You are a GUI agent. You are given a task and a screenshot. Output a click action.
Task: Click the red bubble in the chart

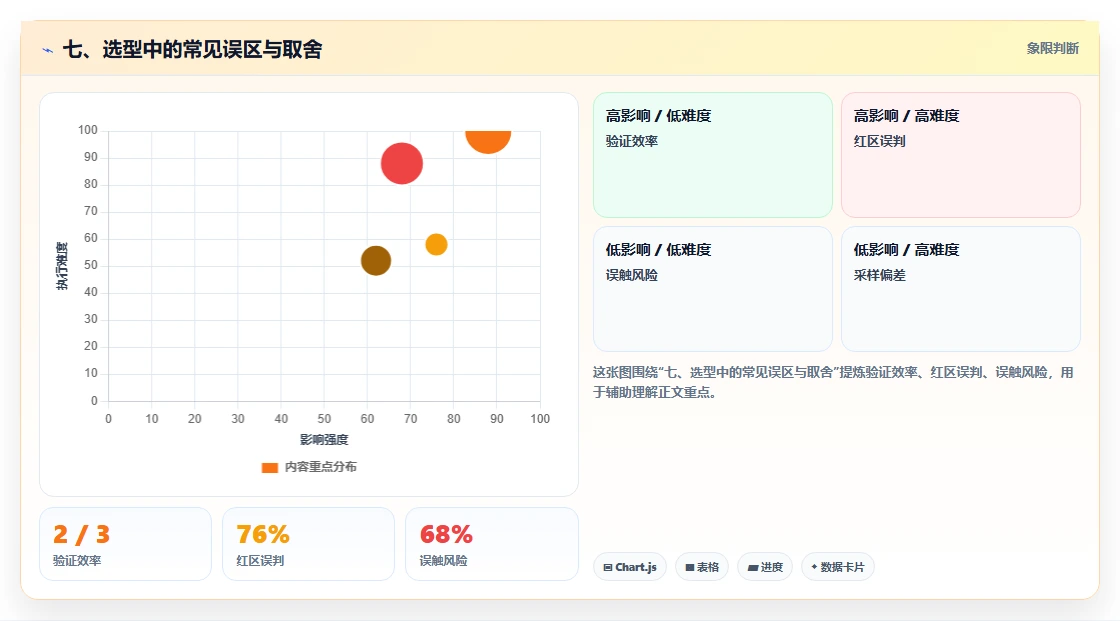[401, 164]
